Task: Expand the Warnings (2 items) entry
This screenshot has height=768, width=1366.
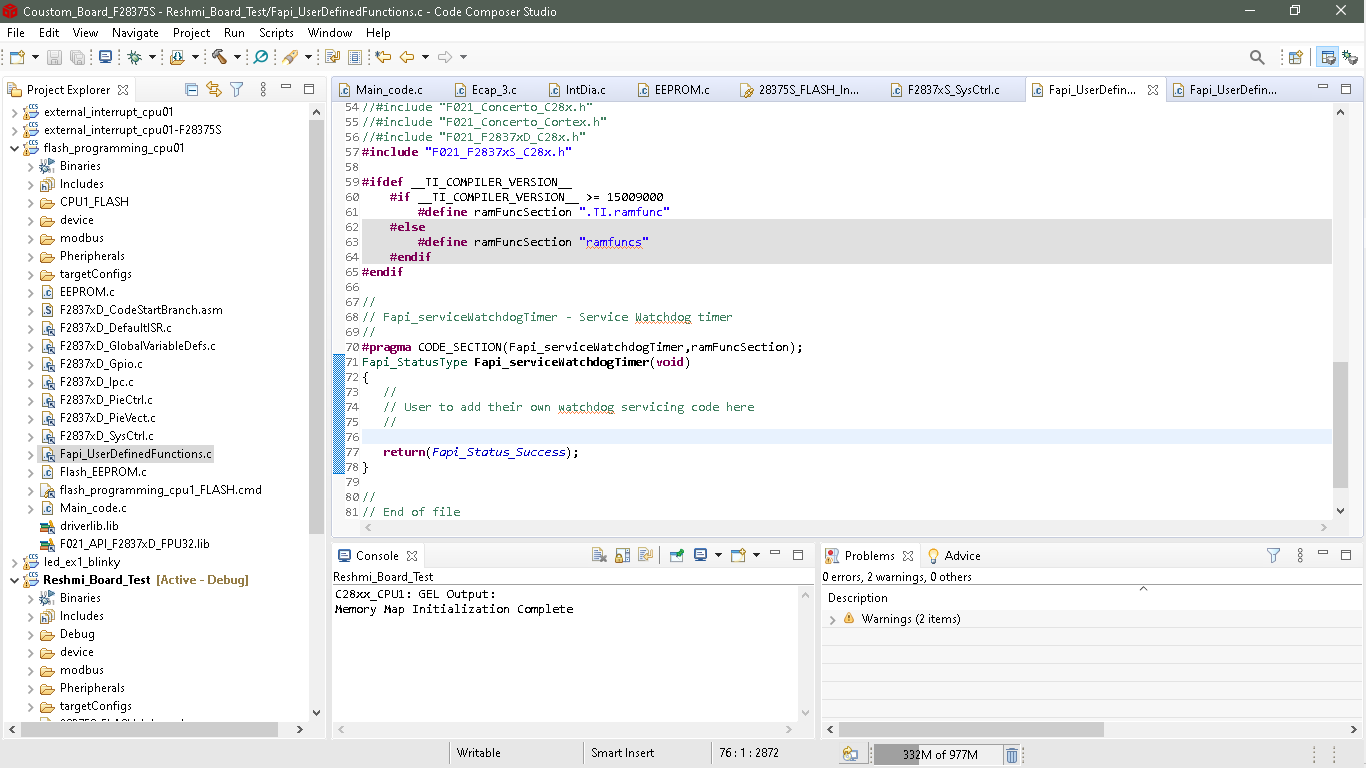Action: tap(832, 619)
